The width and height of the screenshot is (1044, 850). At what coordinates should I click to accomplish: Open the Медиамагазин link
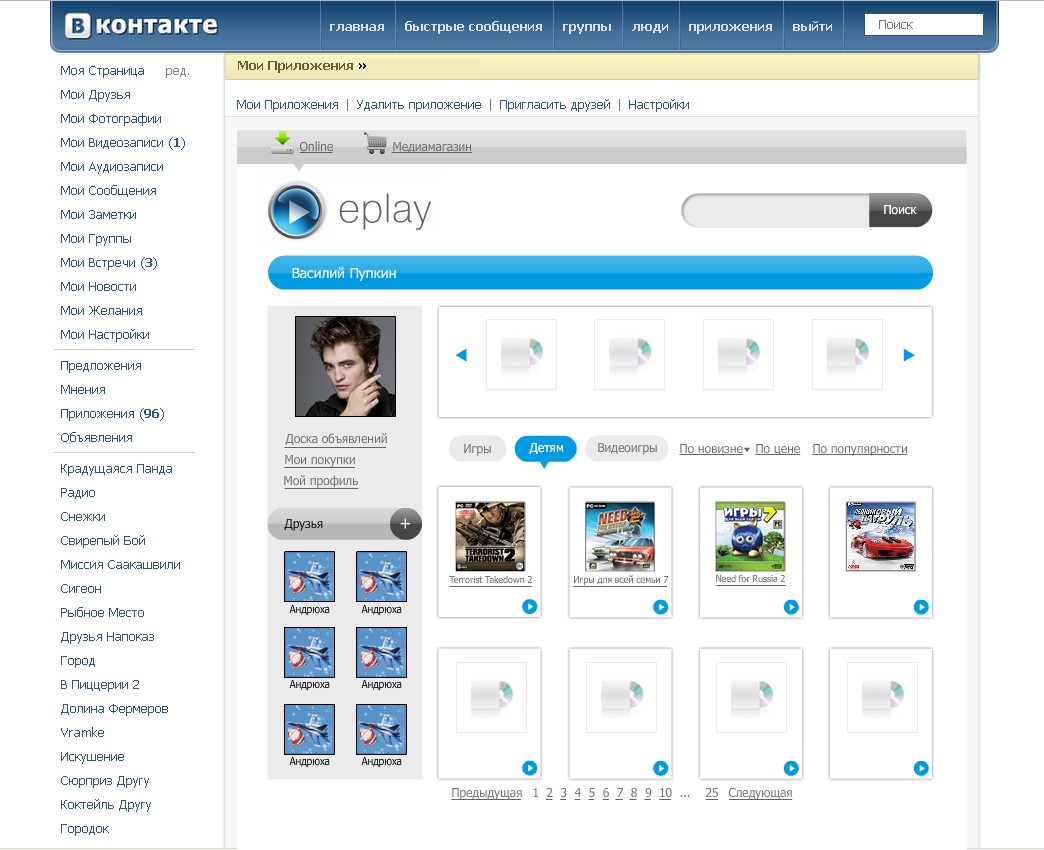tap(431, 146)
